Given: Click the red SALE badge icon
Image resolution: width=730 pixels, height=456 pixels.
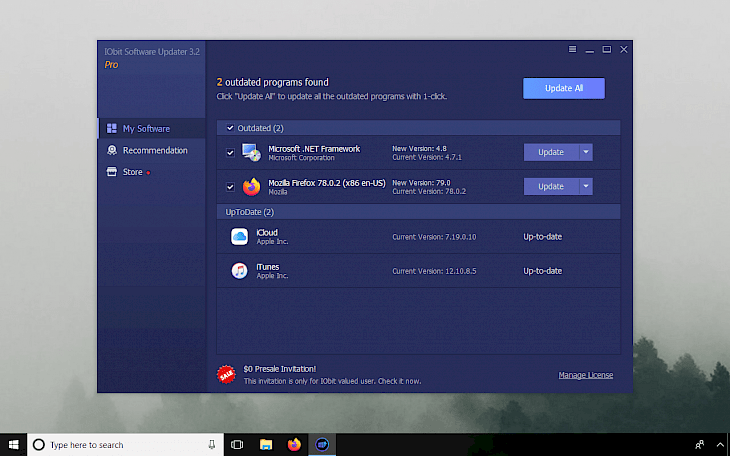Looking at the screenshot, I should pyautogui.click(x=226, y=374).
